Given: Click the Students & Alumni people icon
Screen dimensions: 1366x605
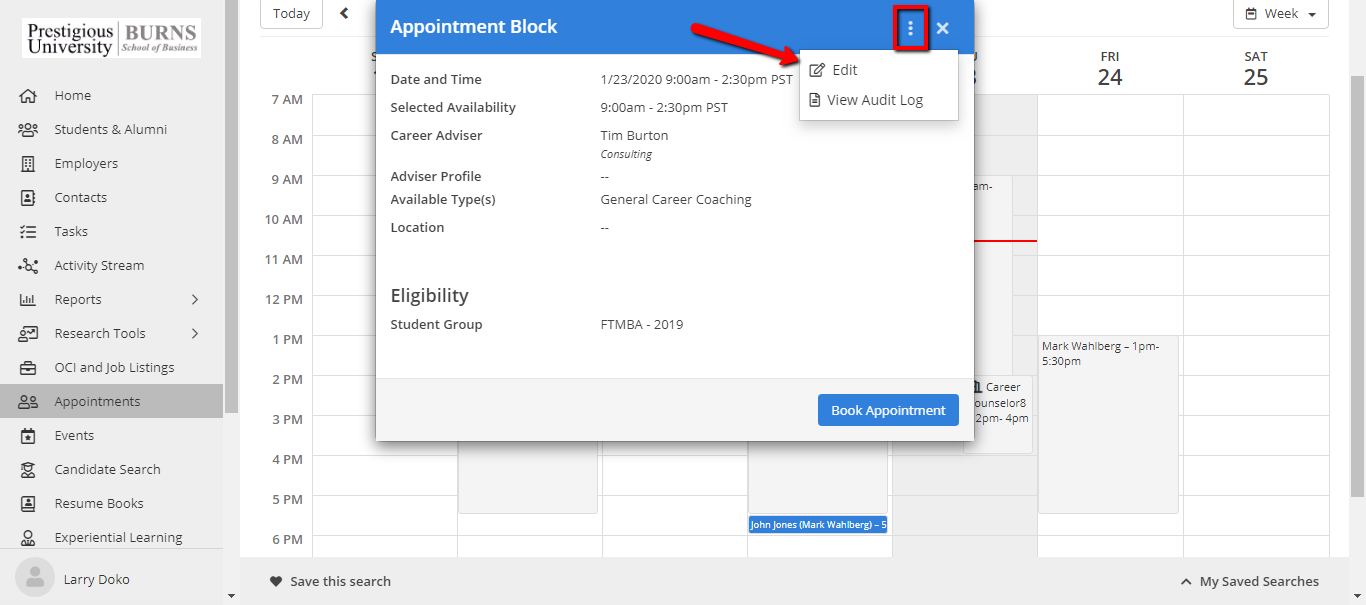Looking at the screenshot, I should pos(28,130).
